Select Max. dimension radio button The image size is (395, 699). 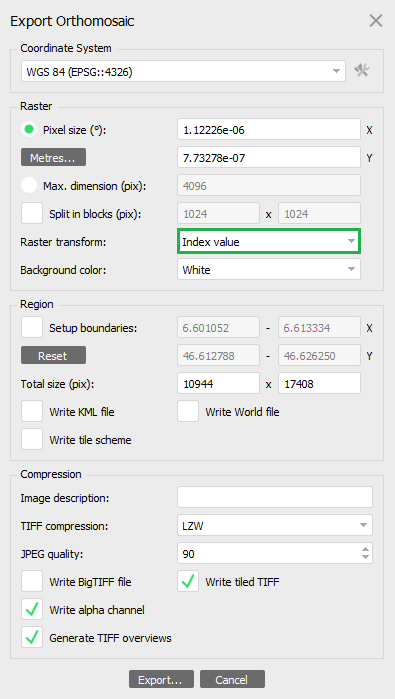tap(29, 185)
